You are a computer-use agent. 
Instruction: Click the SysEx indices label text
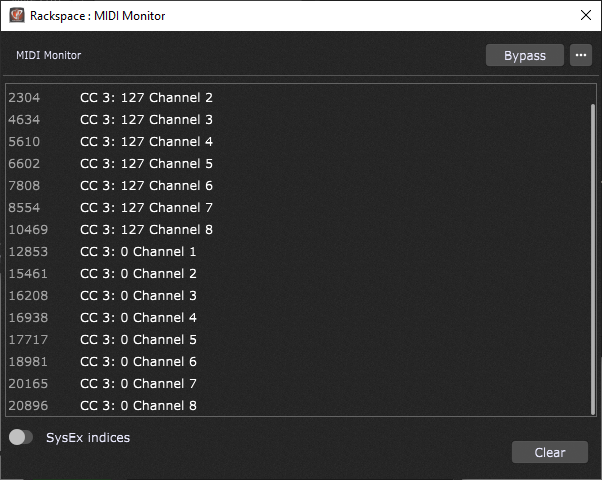[x=88, y=437]
